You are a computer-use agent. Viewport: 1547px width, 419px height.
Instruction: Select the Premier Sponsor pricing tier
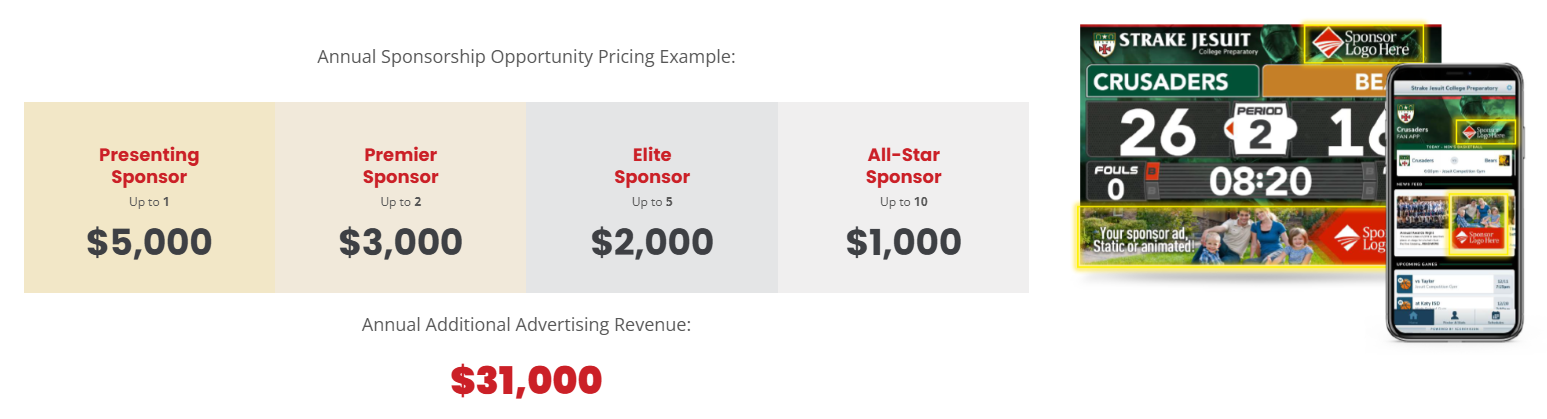(400, 166)
